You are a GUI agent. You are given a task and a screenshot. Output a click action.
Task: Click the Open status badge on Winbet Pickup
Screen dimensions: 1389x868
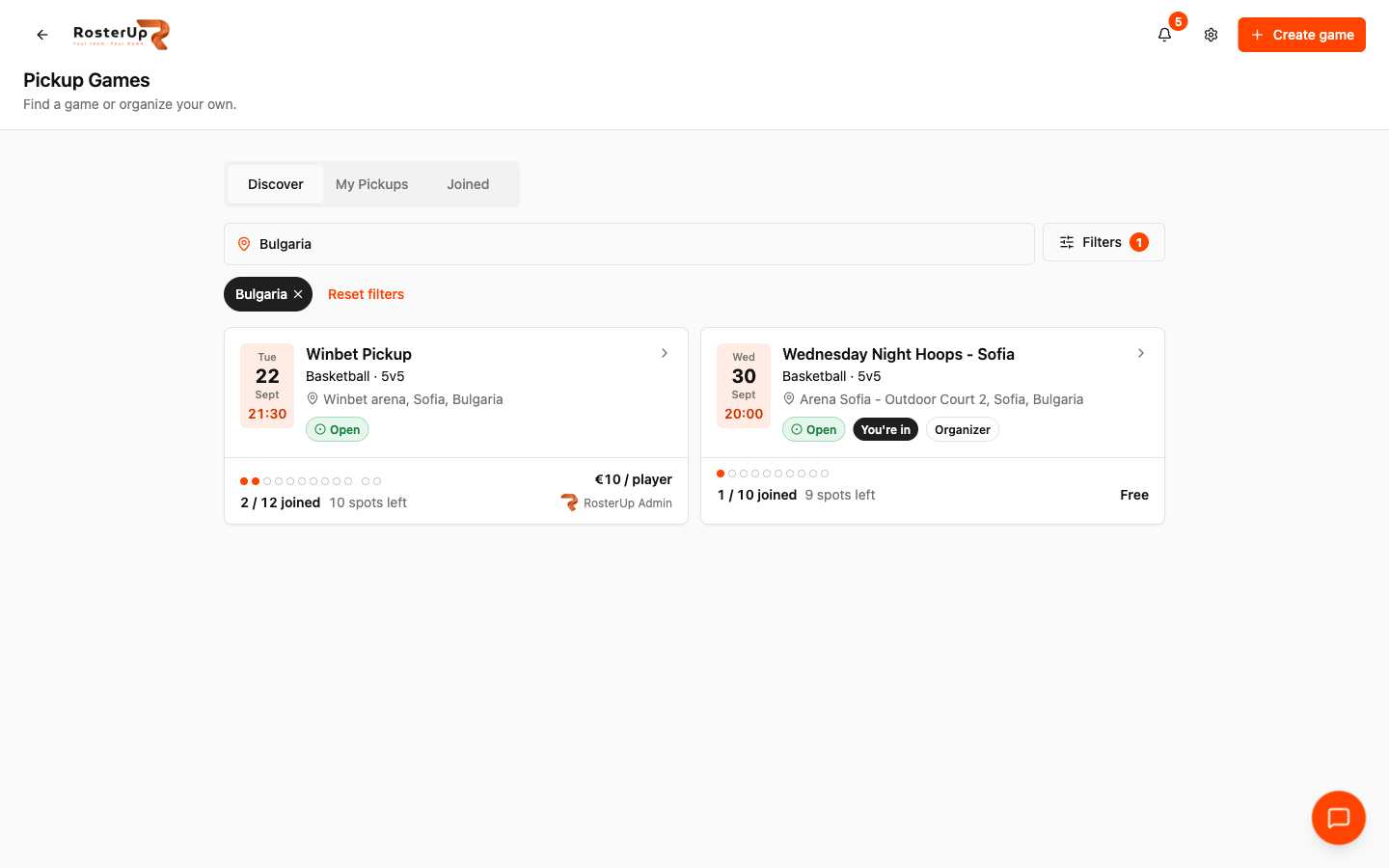(x=338, y=429)
